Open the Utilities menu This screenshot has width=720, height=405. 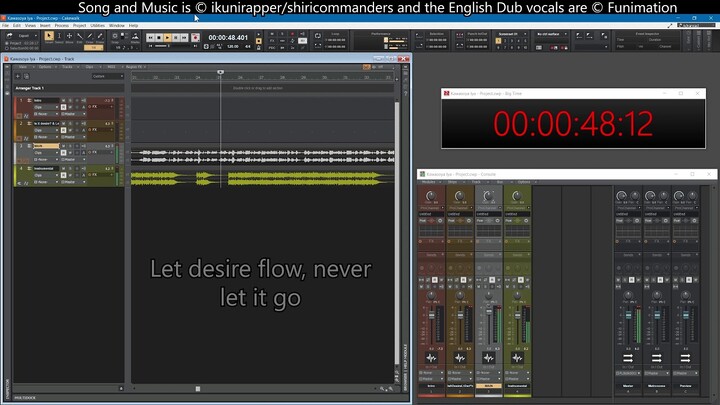98,25
